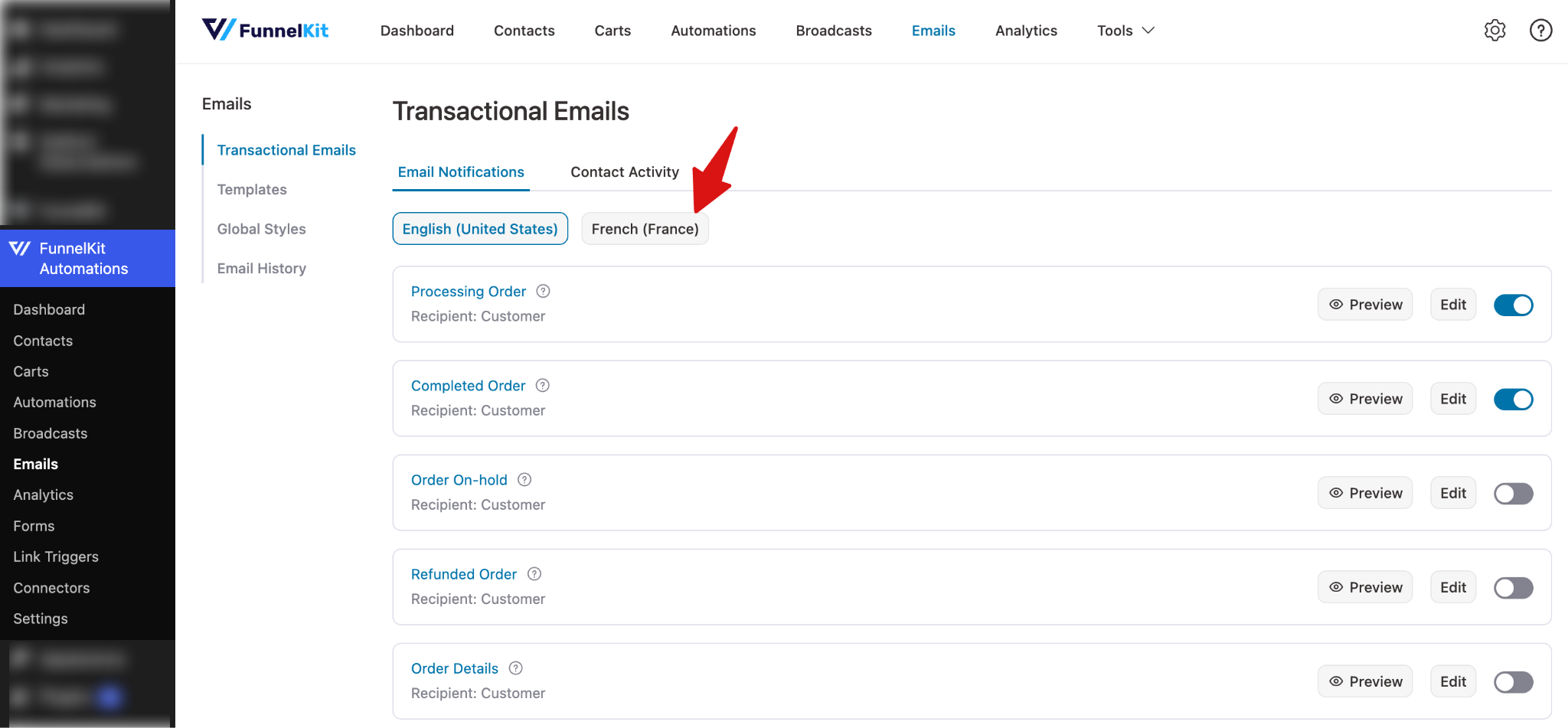Click the help icon beside Refunded Order
Image resolution: width=1568 pixels, height=728 pixels.
click(x=534, y=573)
